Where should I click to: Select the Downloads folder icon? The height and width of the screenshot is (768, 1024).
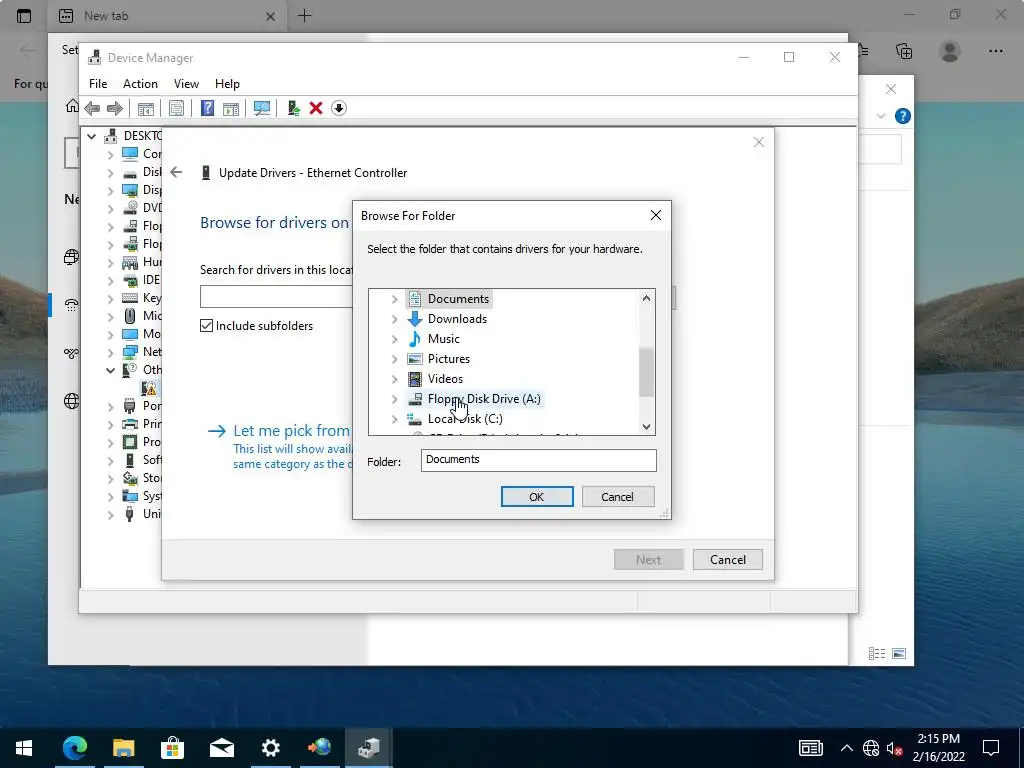415,319
